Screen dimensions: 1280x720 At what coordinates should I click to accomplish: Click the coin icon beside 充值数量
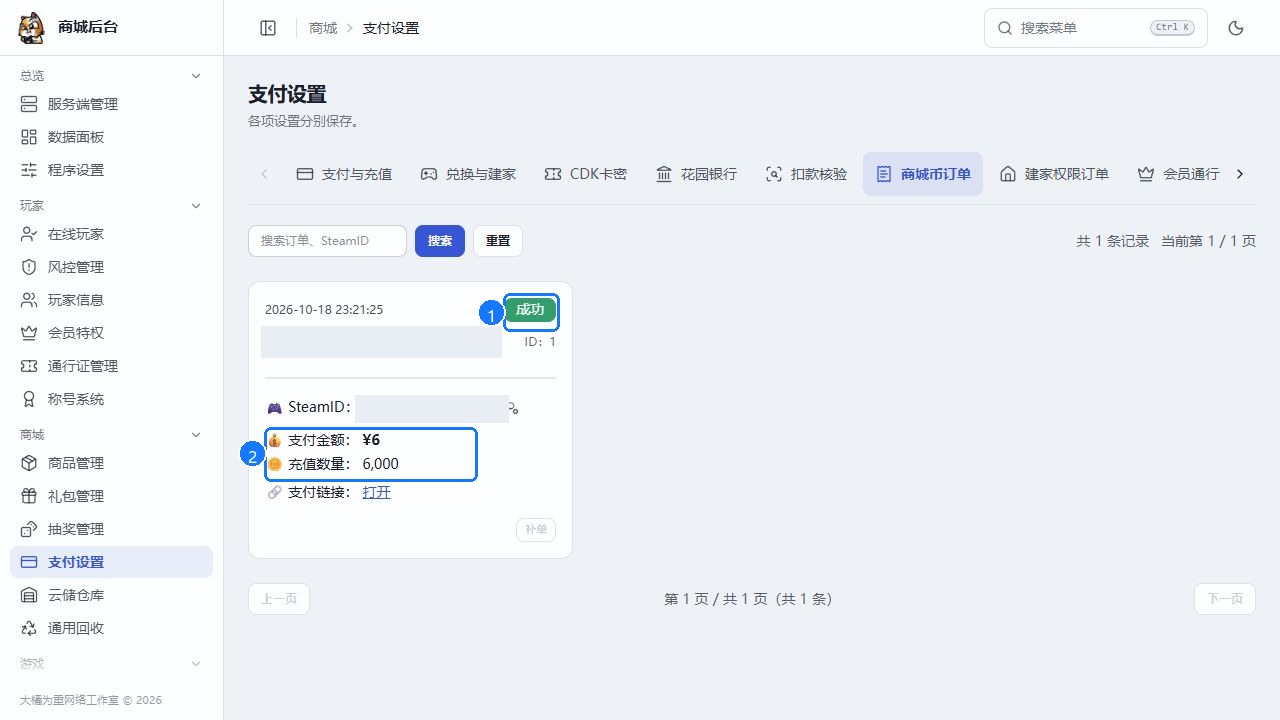point(274,464)
